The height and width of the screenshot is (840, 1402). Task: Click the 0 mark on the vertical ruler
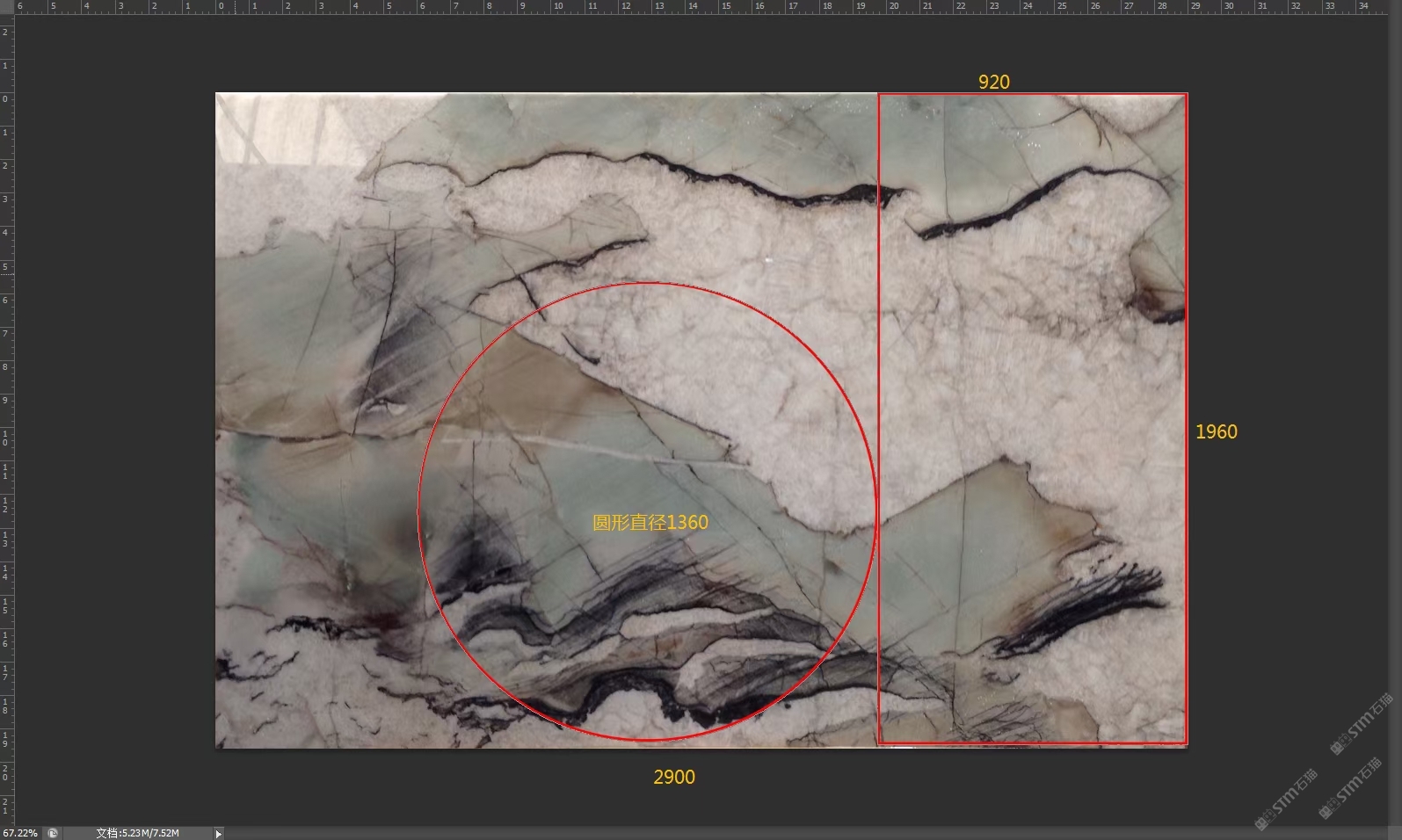click(5, 99)
